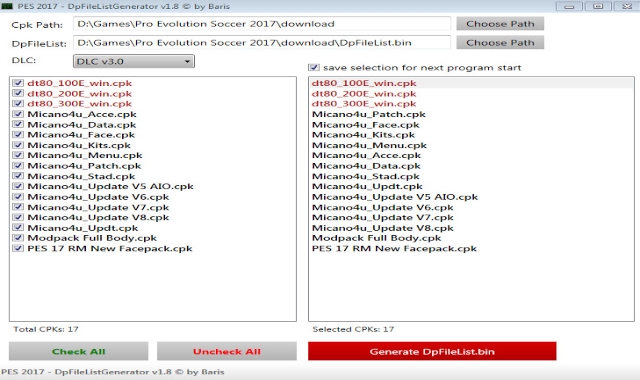Click the Uncheck All button
640x380 pixels.
tap(227, 351)
